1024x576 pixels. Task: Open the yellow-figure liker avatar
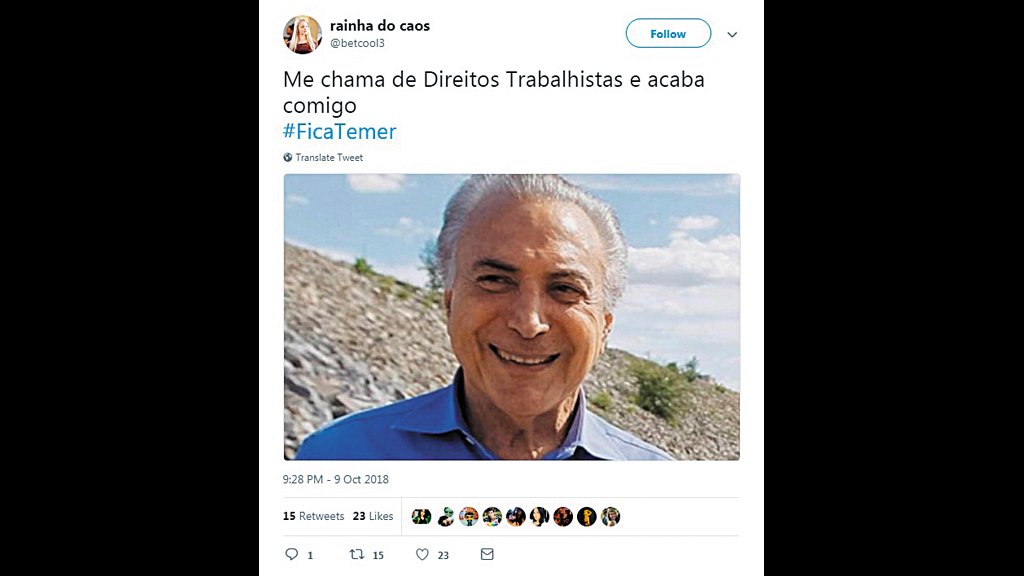(586, 517)
